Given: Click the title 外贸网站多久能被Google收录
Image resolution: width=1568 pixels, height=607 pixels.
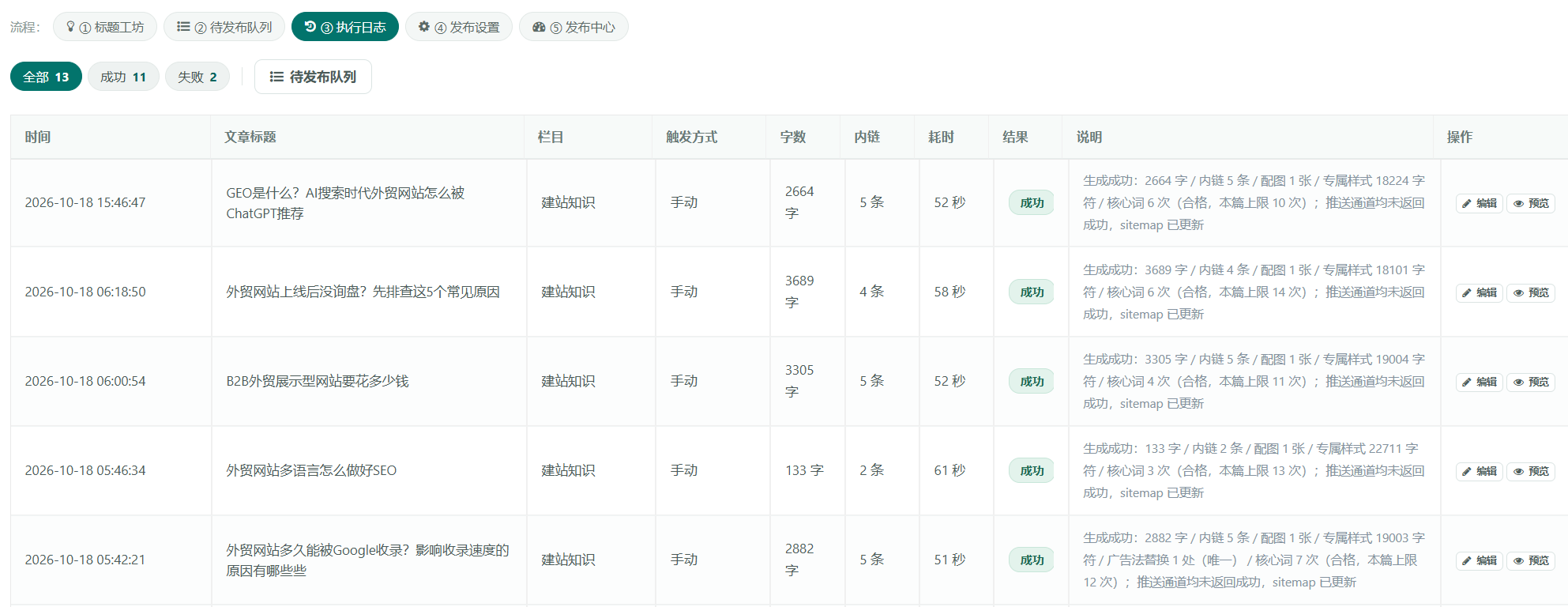Looking at the screenshot, I should point(367,560).
